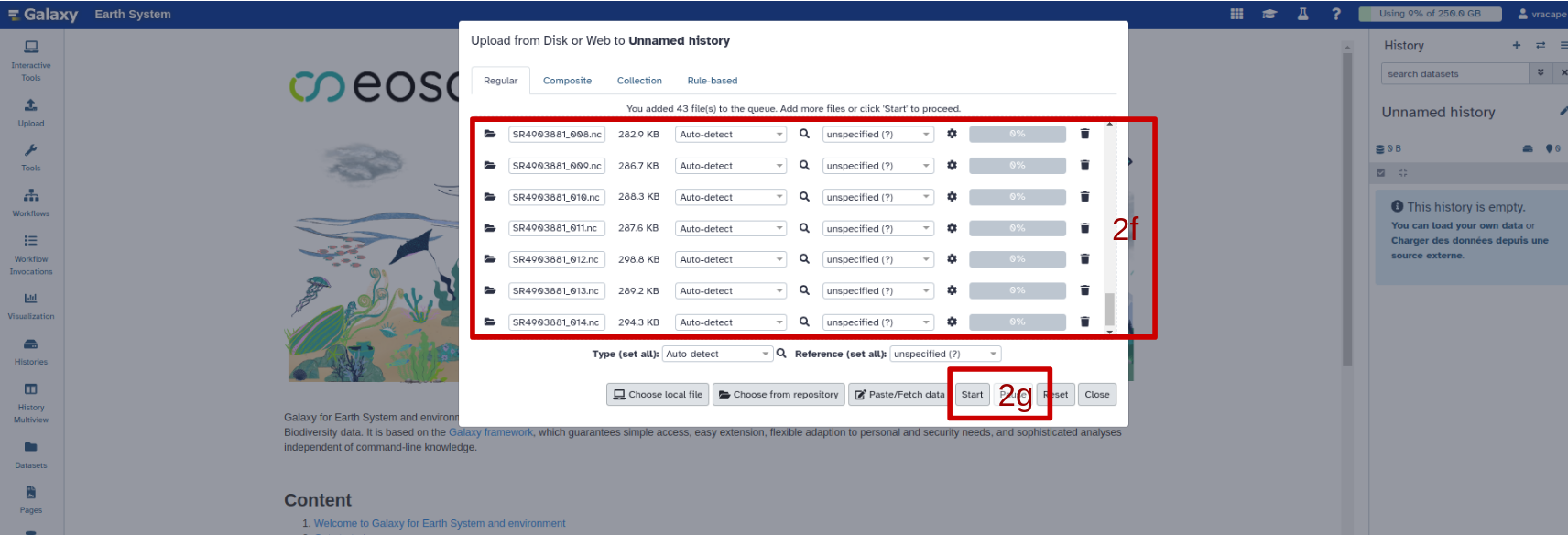
Task: Switch to the Composite upload tab
Action: click(567, 81)
